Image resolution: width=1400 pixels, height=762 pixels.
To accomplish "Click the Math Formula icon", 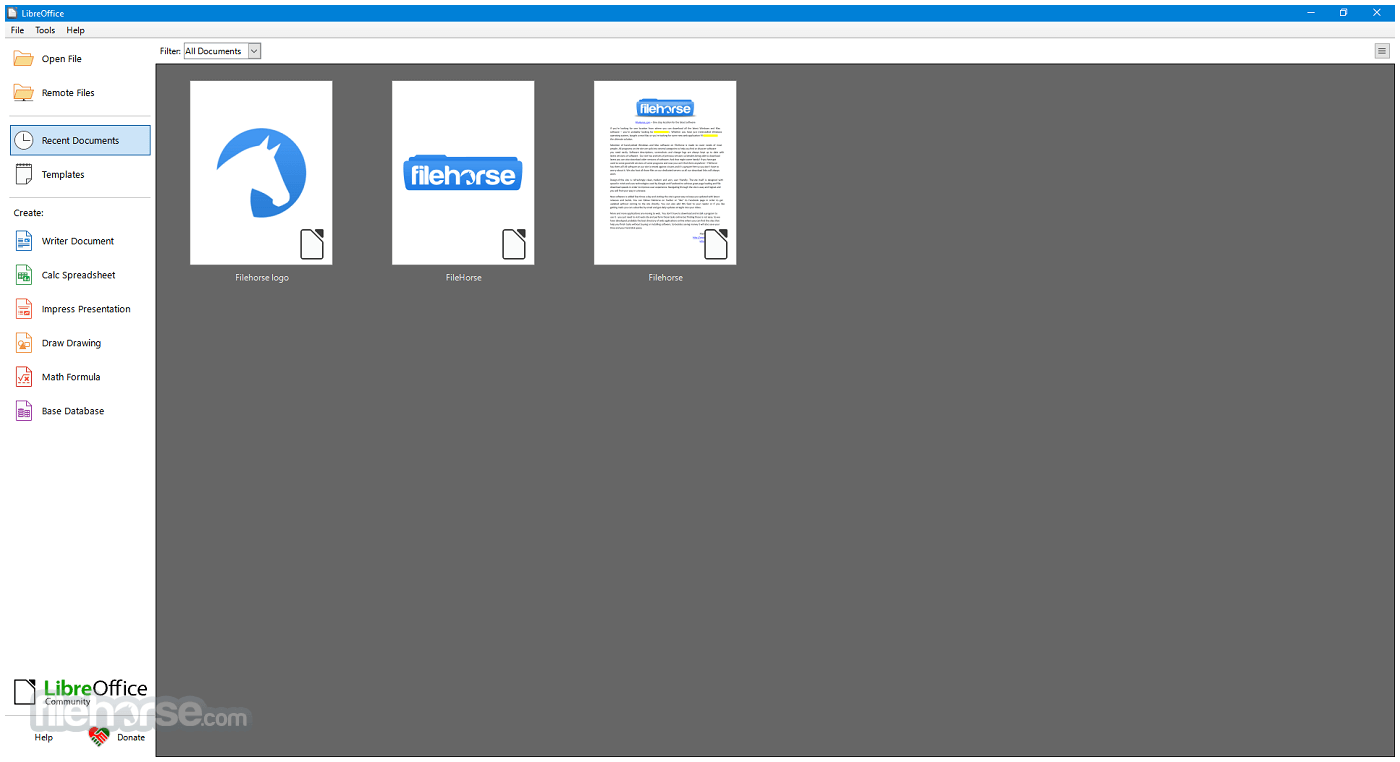I will coord(23,377).
